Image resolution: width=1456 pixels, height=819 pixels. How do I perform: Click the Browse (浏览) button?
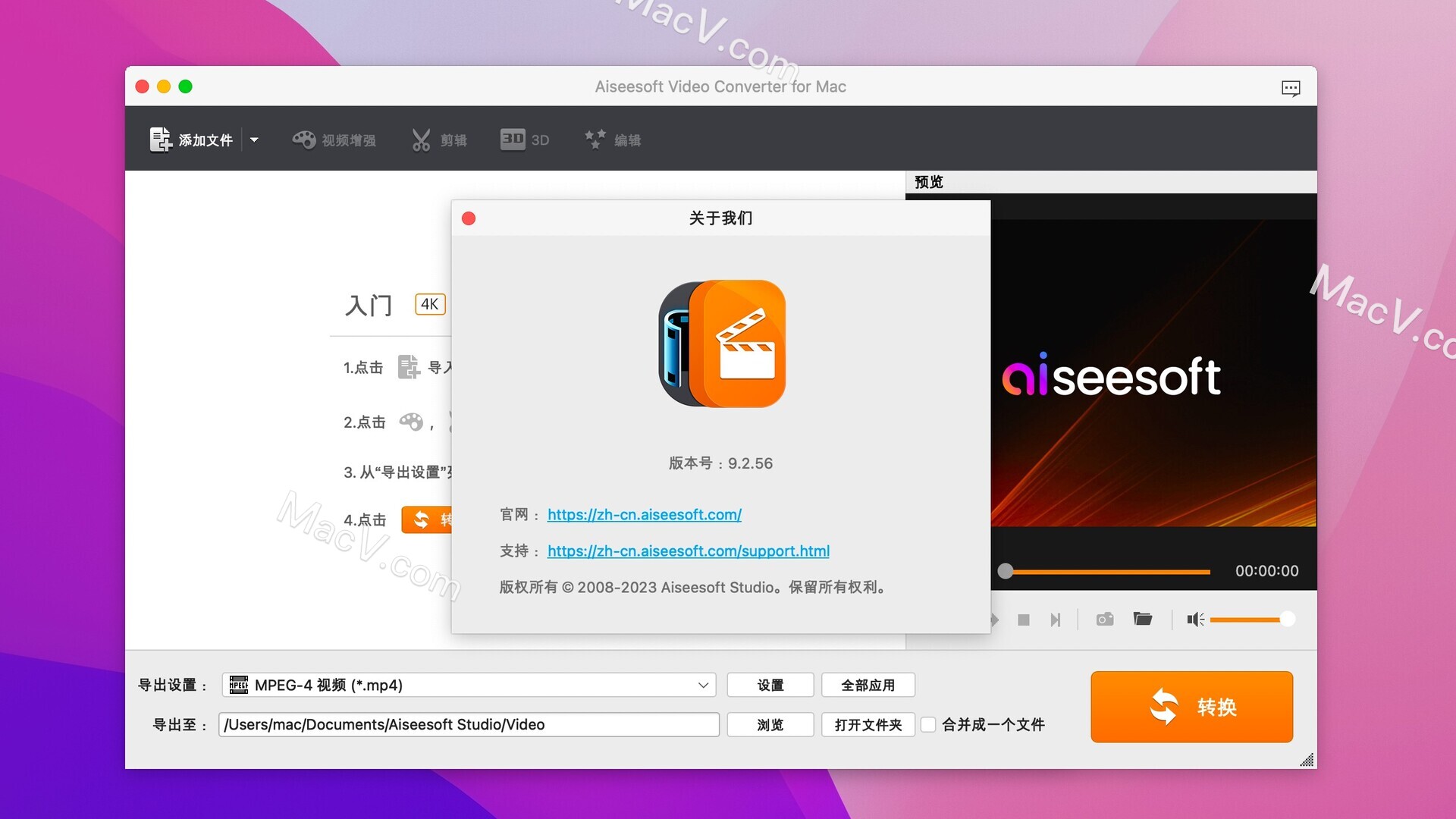[770, 724]
